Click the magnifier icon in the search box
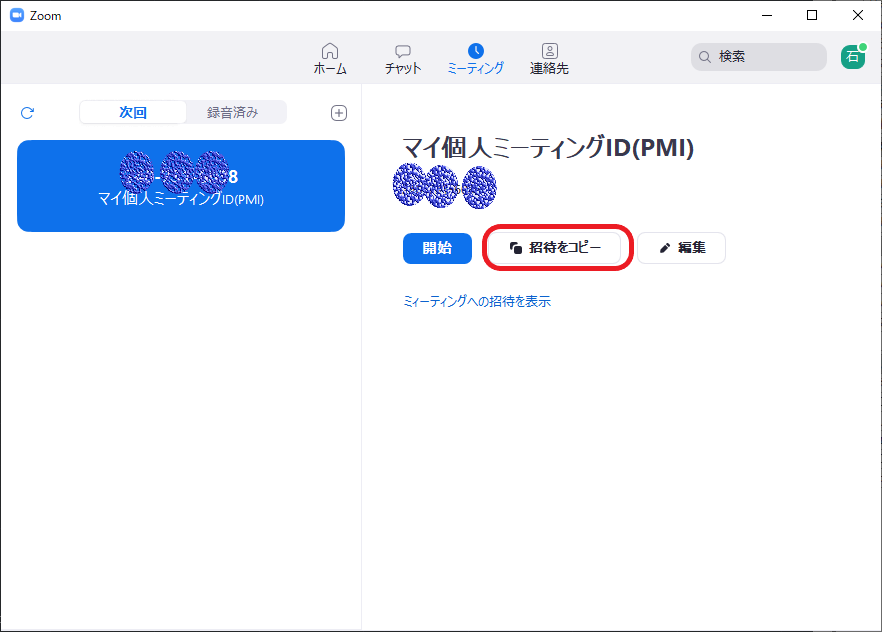 pyautogui.click(x=705, y=57)
